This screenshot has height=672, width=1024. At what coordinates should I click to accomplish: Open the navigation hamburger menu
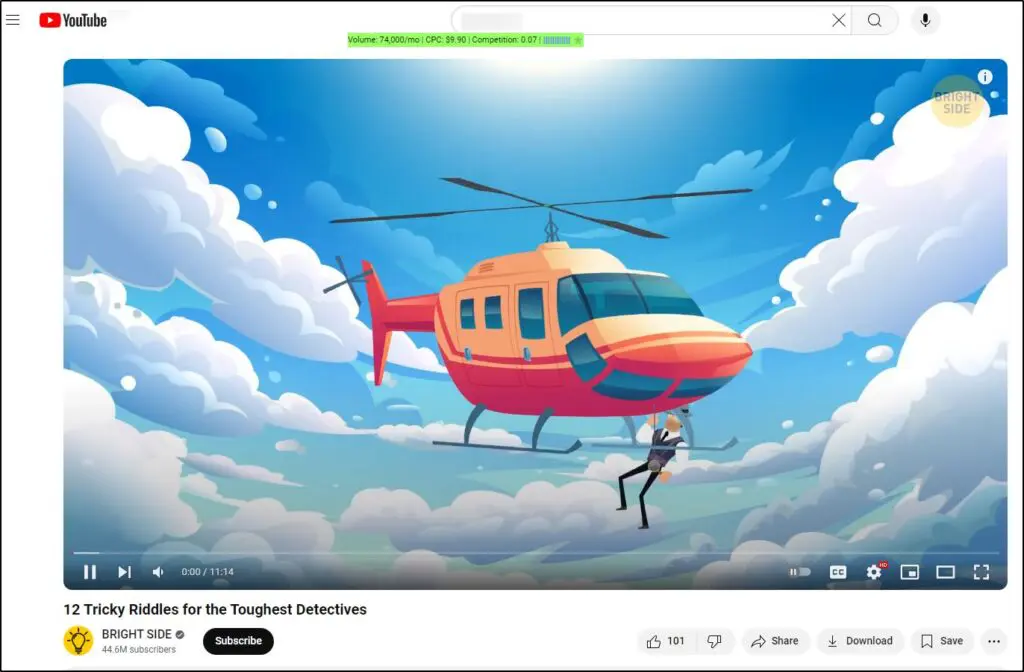click(13, 20)
